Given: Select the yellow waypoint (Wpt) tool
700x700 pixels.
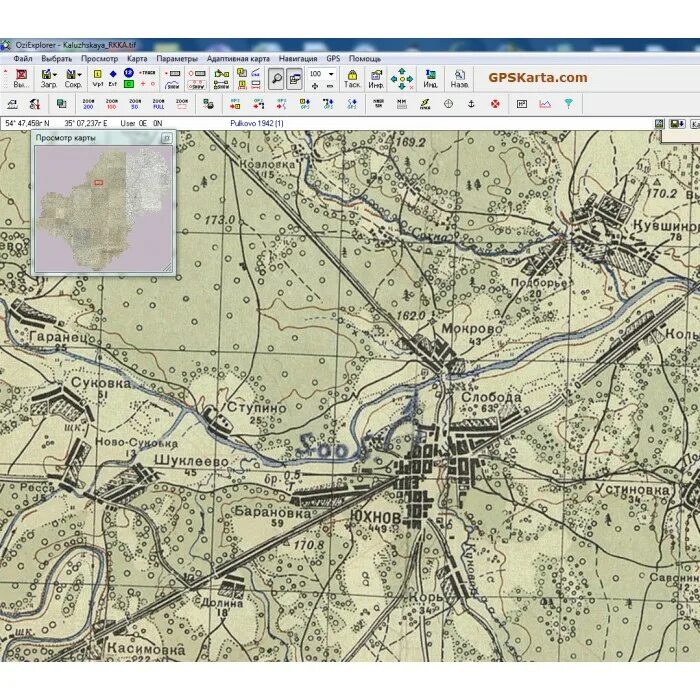Looking at the screenshot, I should [98, 74].
